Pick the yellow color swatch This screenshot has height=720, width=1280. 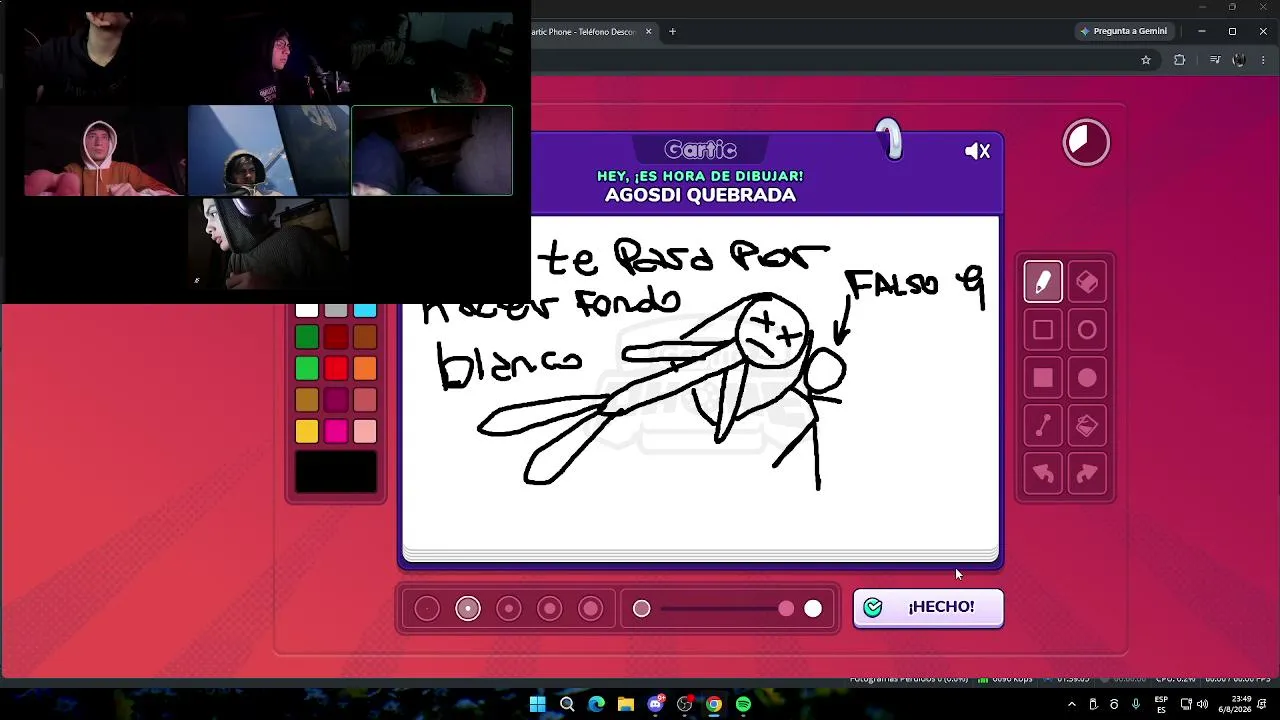[307, 431]
